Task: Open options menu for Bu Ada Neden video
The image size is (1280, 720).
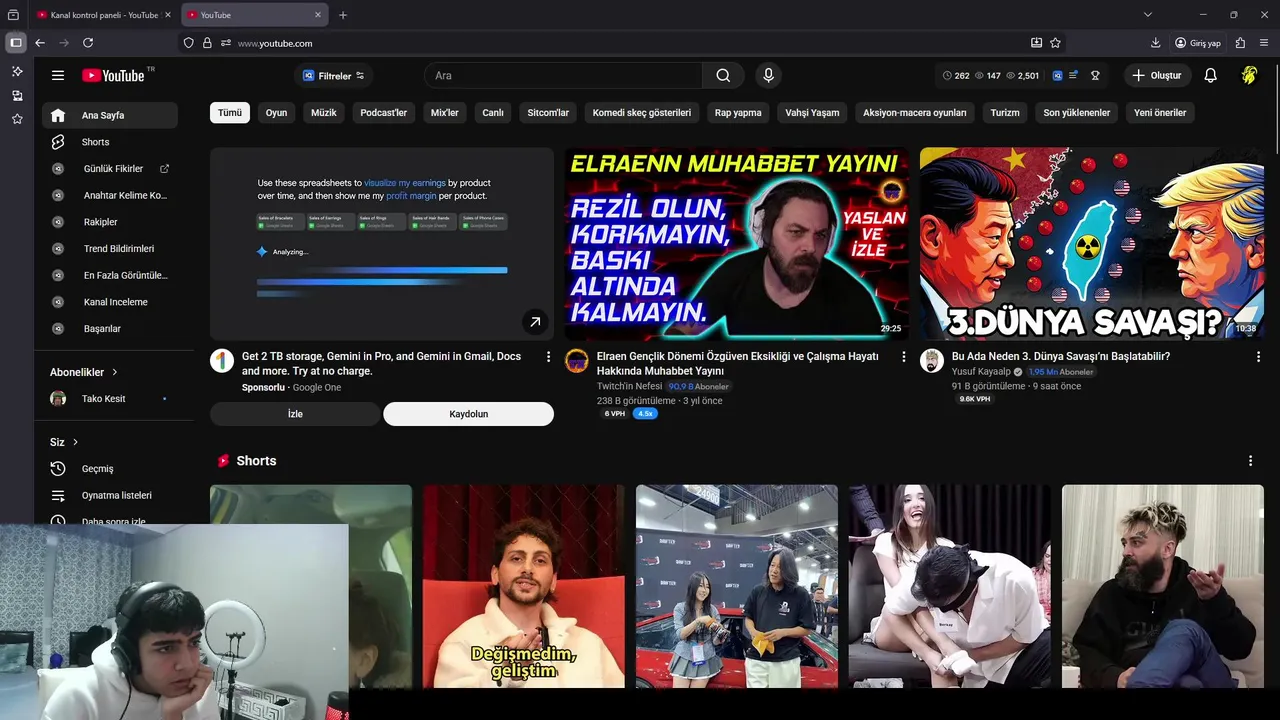Action: coord(1258,357)
